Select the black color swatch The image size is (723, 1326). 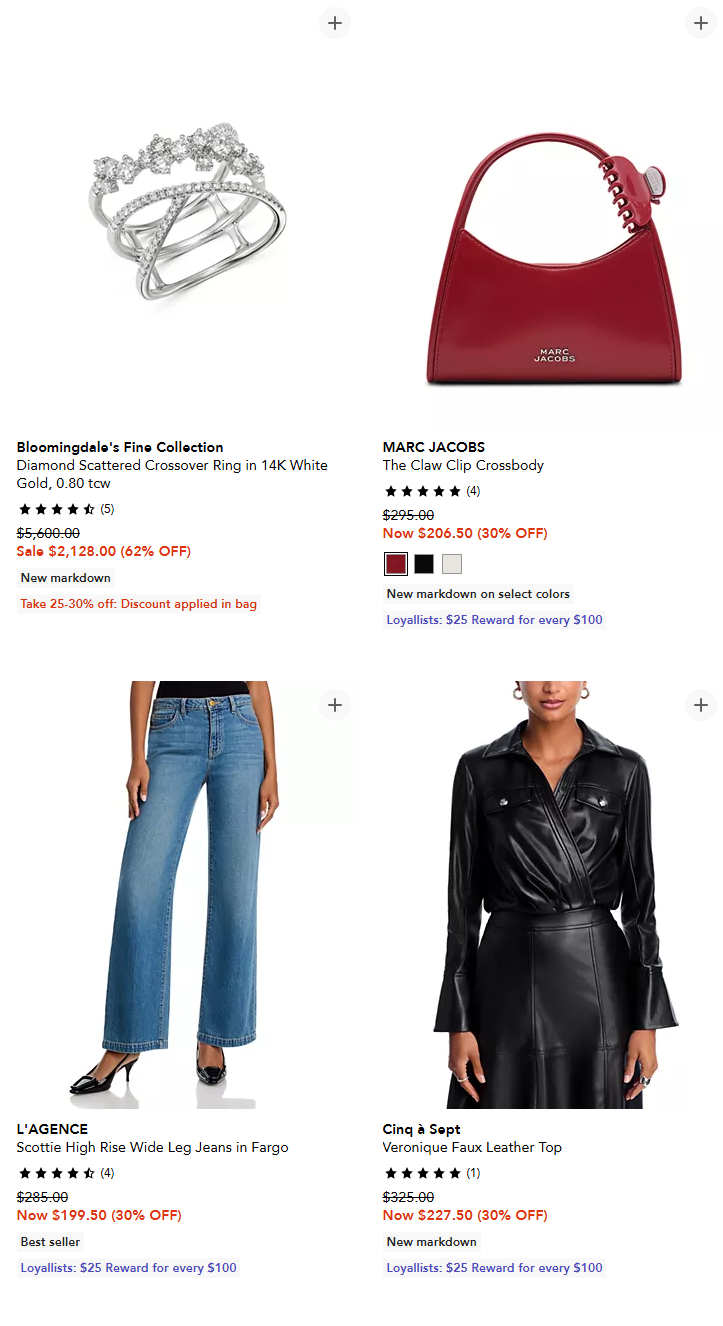click(x=424, y=564)
